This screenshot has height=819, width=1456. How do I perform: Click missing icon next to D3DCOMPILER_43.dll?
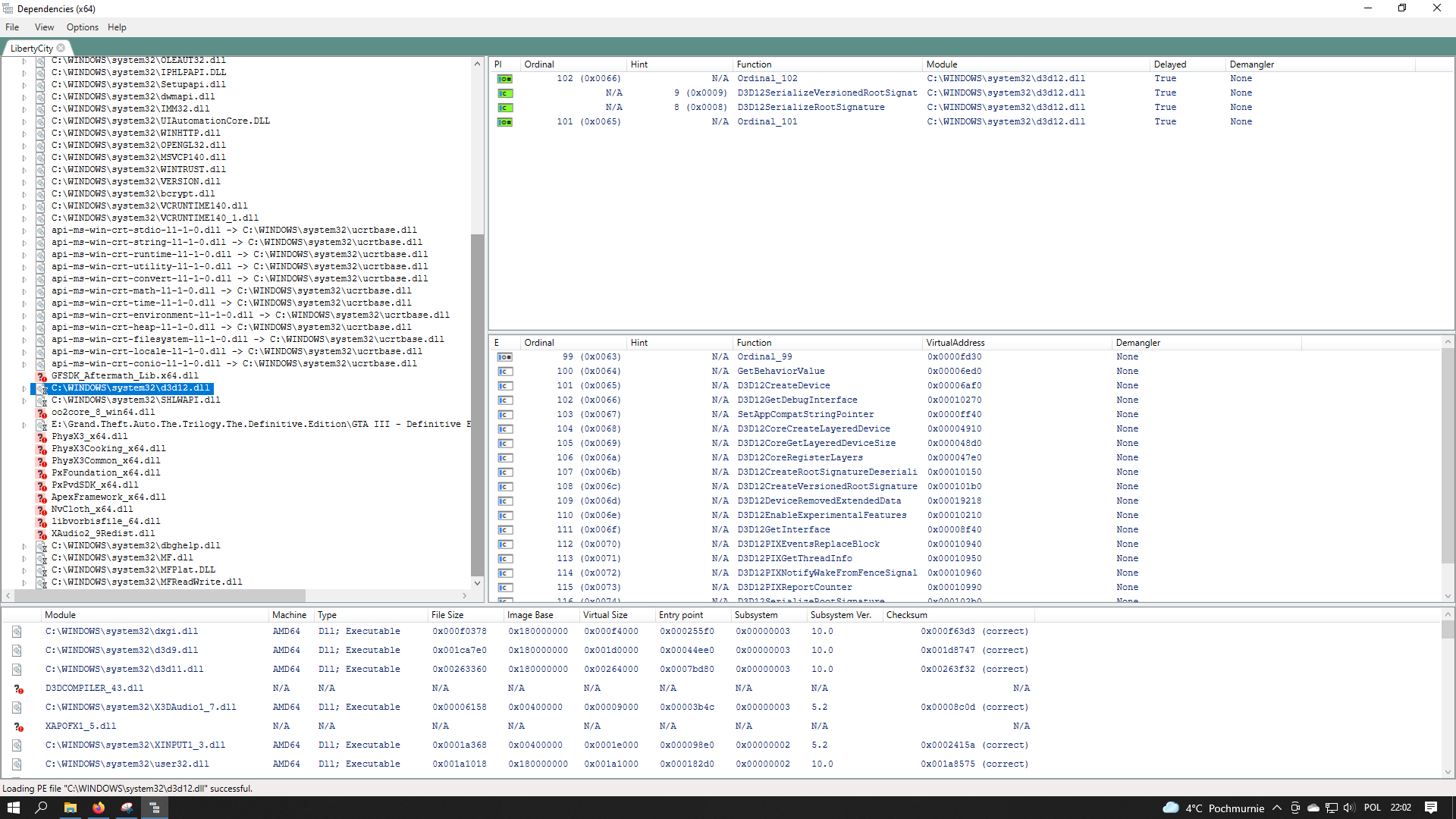(18, 689)
